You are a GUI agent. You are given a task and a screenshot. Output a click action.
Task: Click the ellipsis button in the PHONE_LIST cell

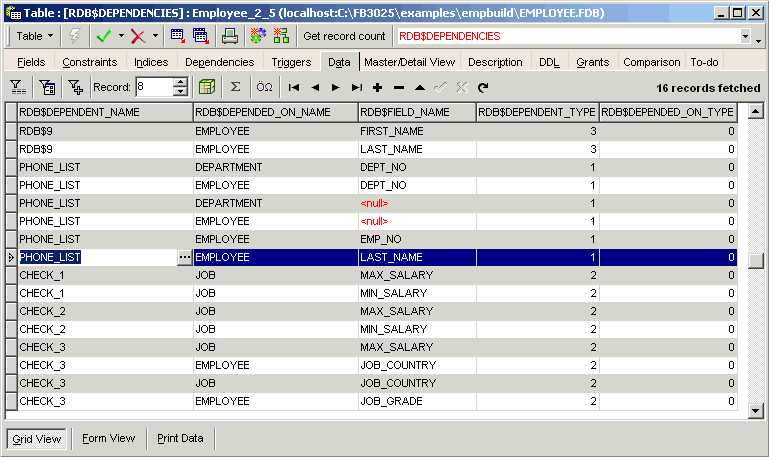point(184,257)
